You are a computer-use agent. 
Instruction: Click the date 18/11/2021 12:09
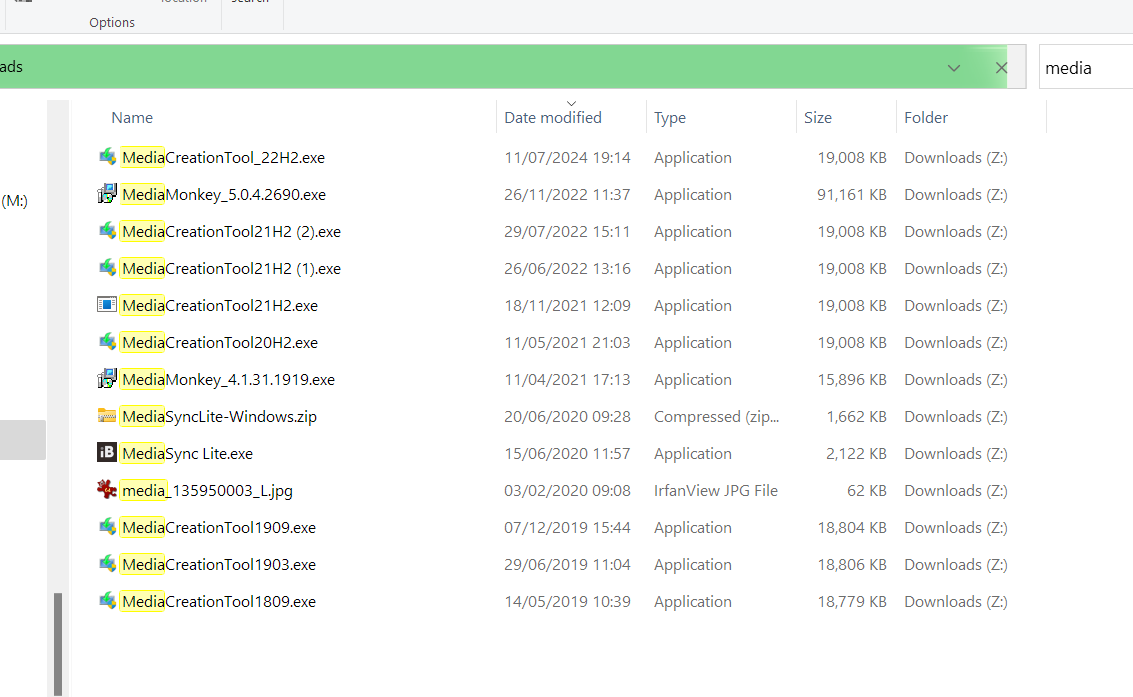pyautogui.click(x=567, y=306)
